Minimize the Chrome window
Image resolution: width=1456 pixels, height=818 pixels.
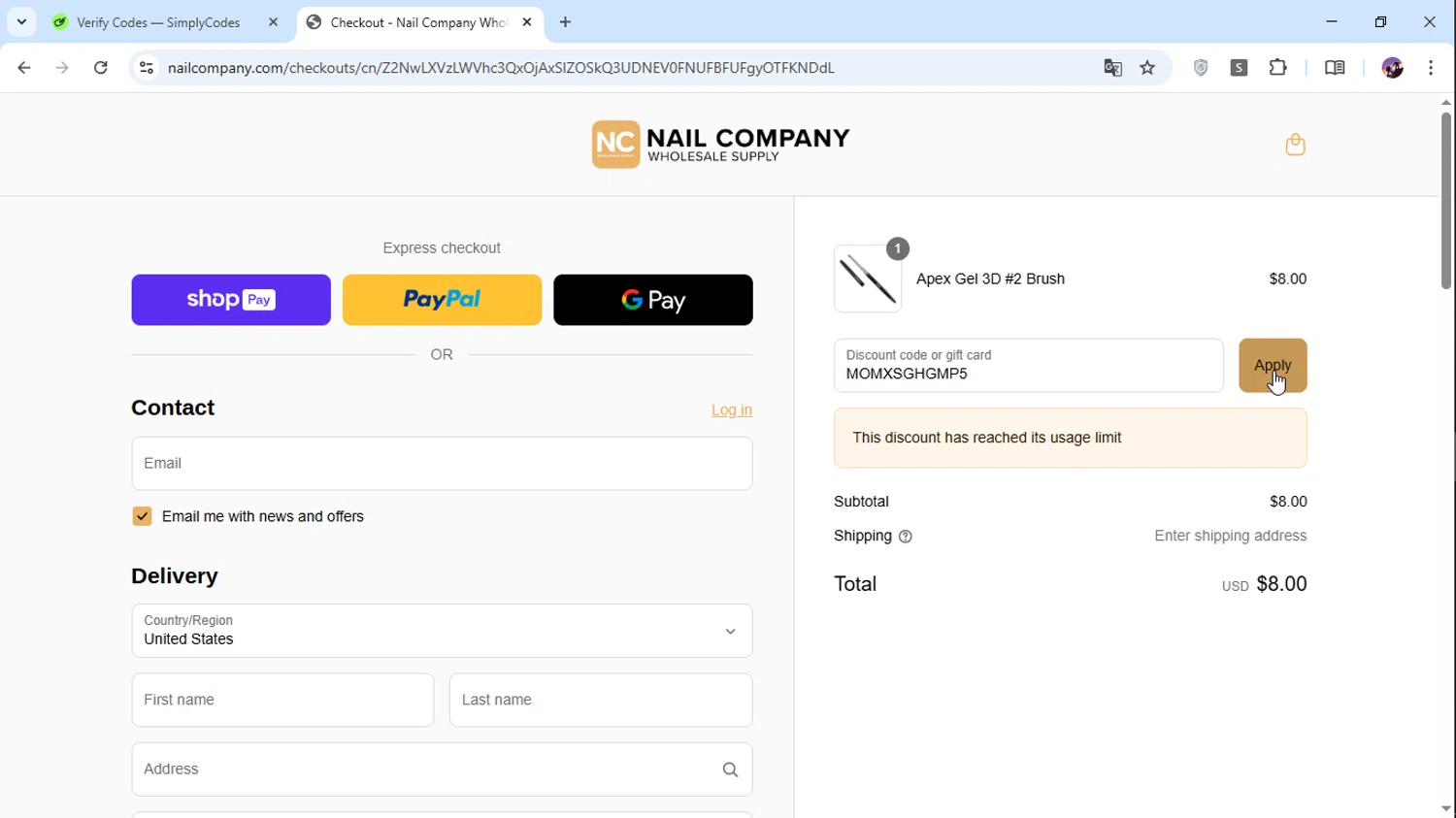[x=1332, y=22]
